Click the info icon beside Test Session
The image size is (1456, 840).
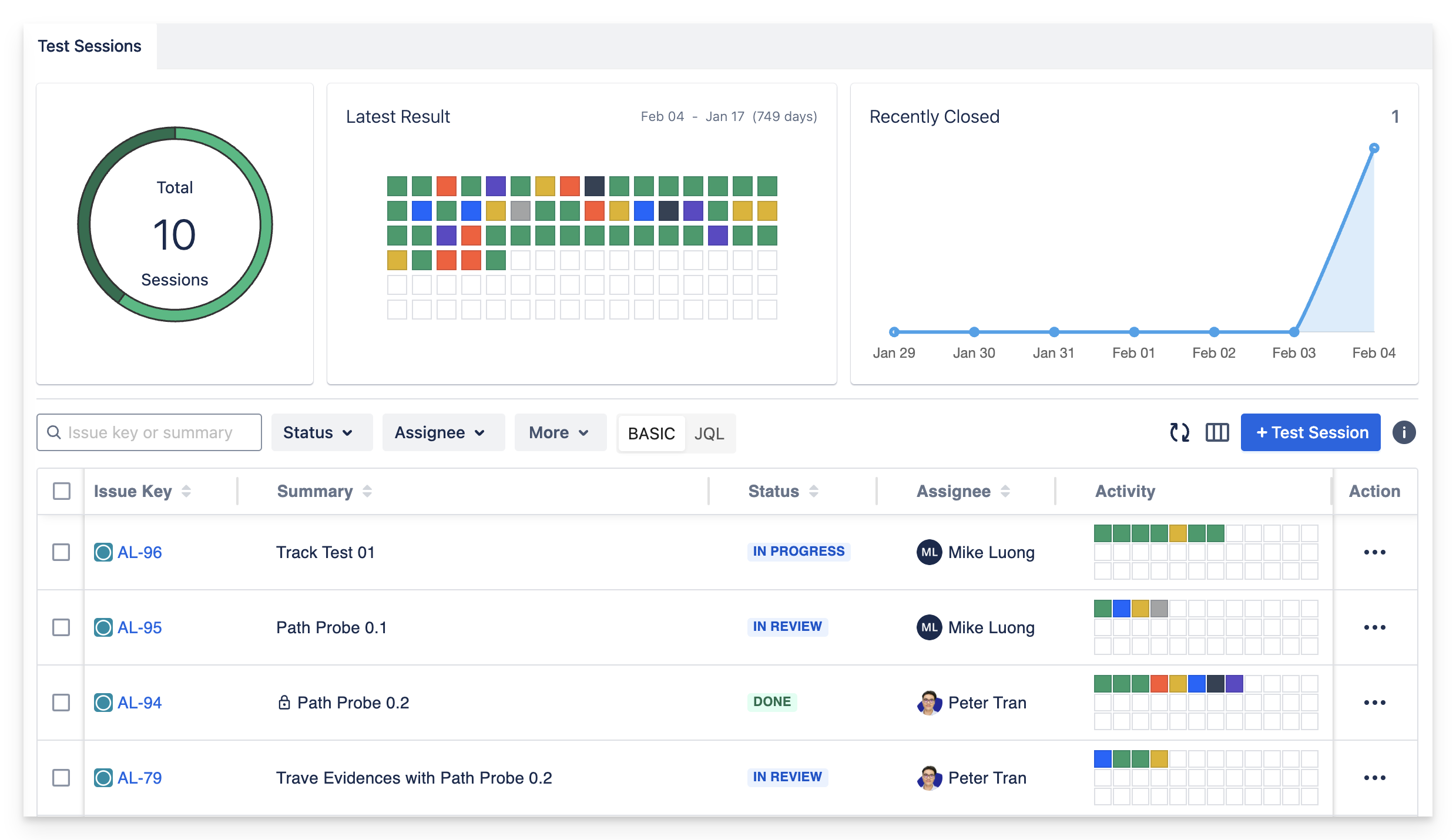tap(1404, 433)
